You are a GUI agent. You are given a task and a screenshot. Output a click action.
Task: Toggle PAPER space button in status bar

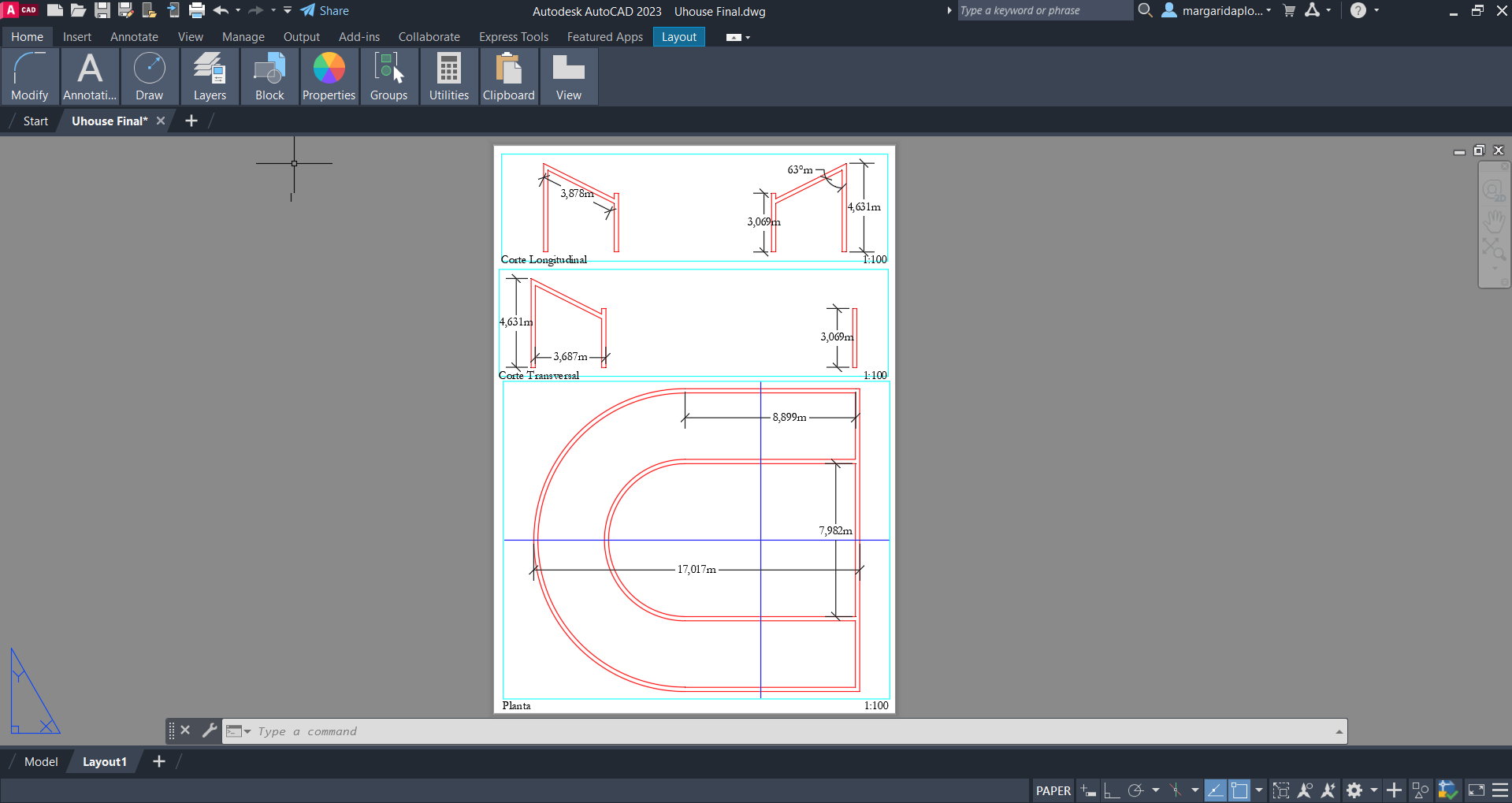[x=1053, y=790]
